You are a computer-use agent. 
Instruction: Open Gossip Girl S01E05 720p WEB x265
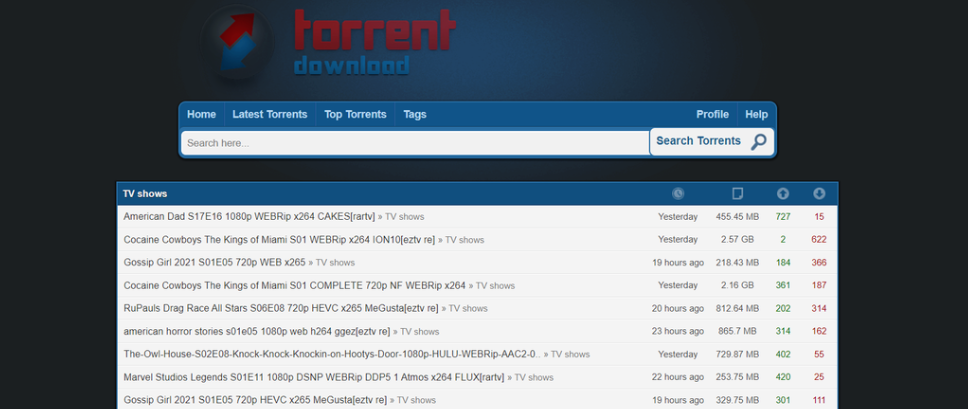[x=214, y=263]
